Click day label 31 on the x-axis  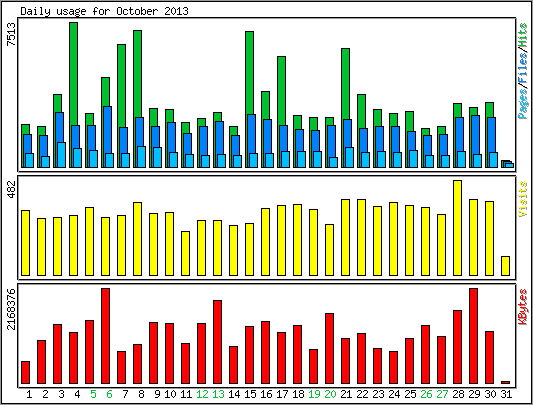pyautogui.click(x=505, y=394)
